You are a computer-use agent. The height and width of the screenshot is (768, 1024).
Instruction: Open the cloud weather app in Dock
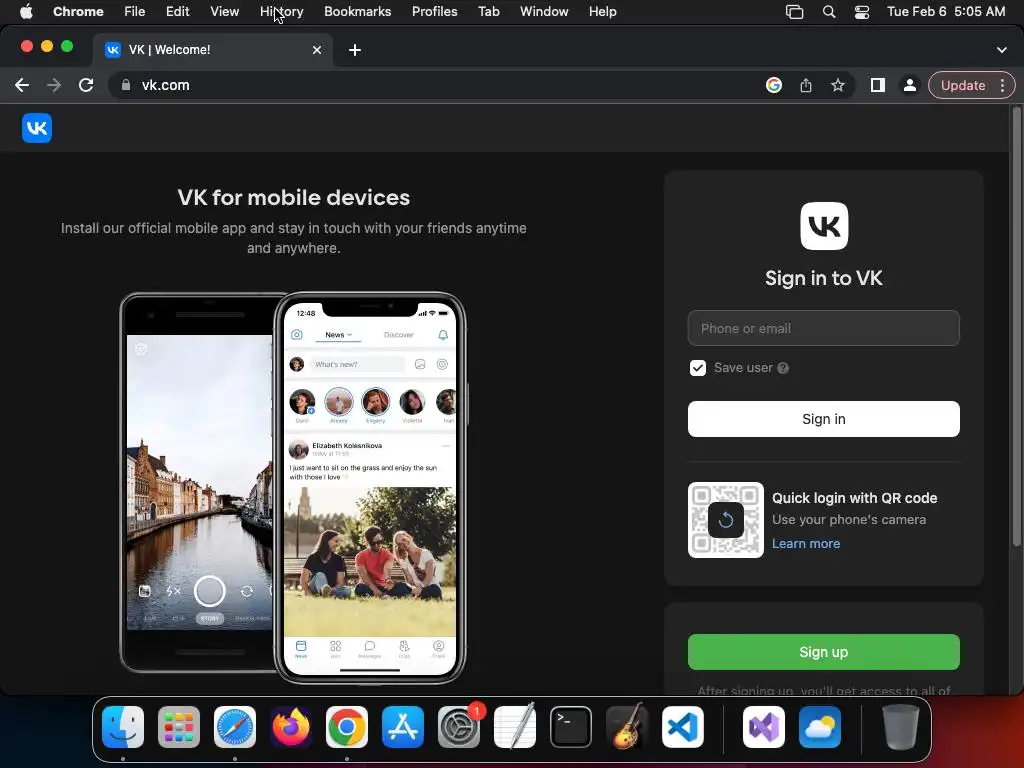820,727
